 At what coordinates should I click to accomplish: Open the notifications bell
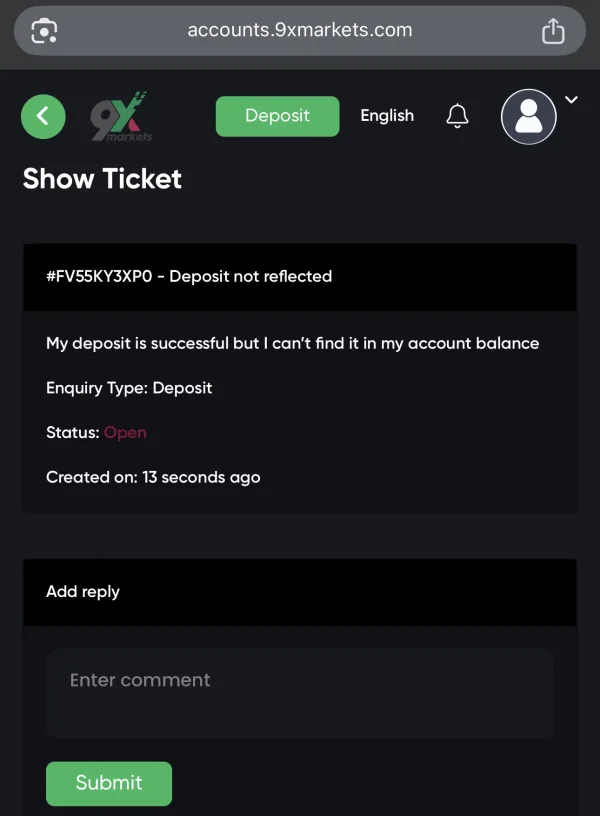coord(457,116)
